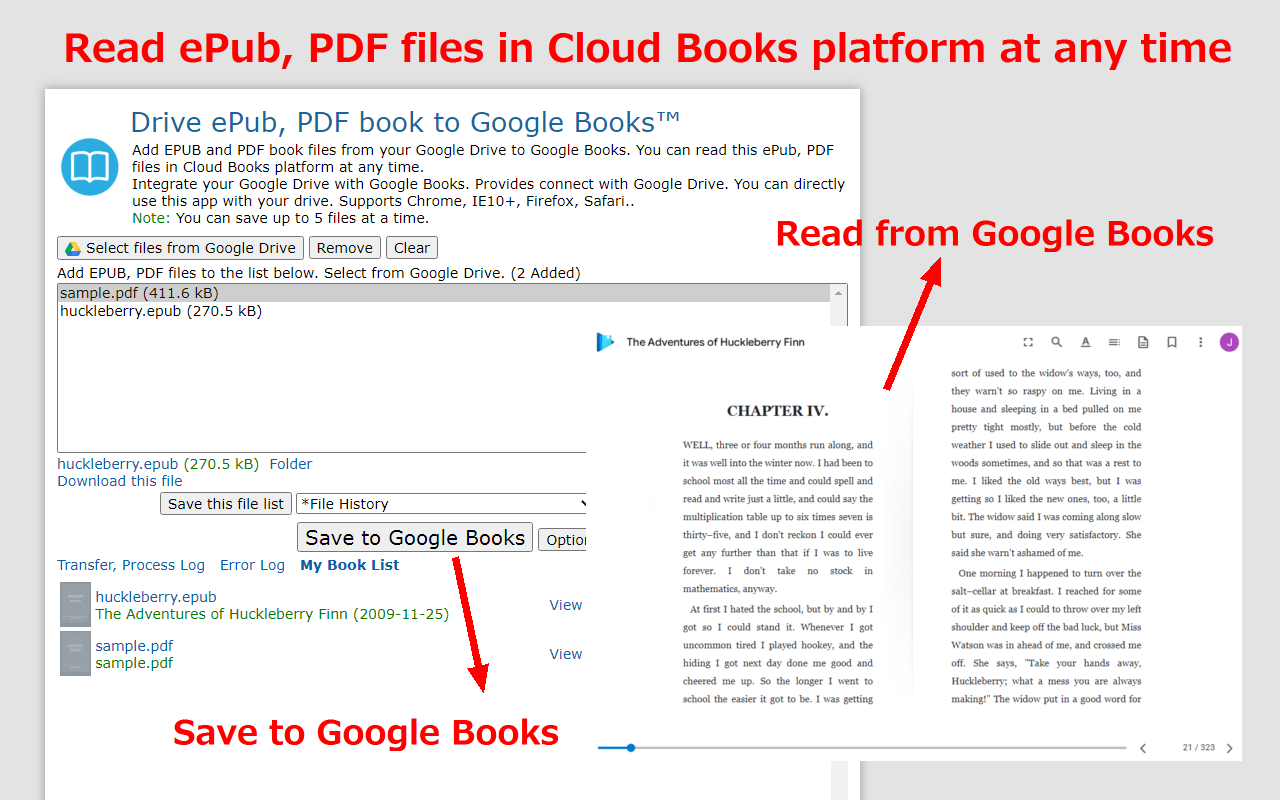Open the File History dropdown

441,504
